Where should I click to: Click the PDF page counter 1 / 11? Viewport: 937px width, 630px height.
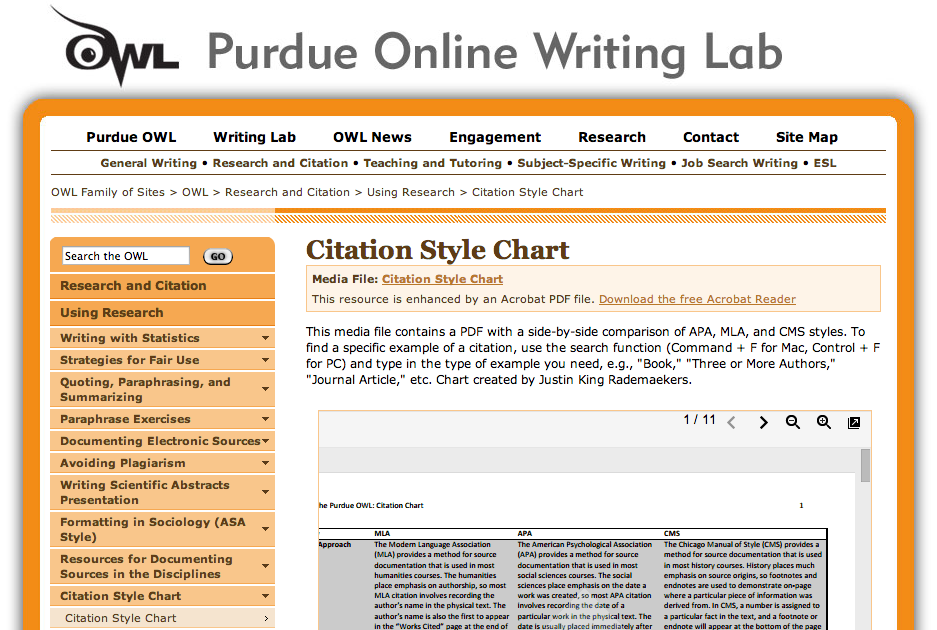click(699, 420)
